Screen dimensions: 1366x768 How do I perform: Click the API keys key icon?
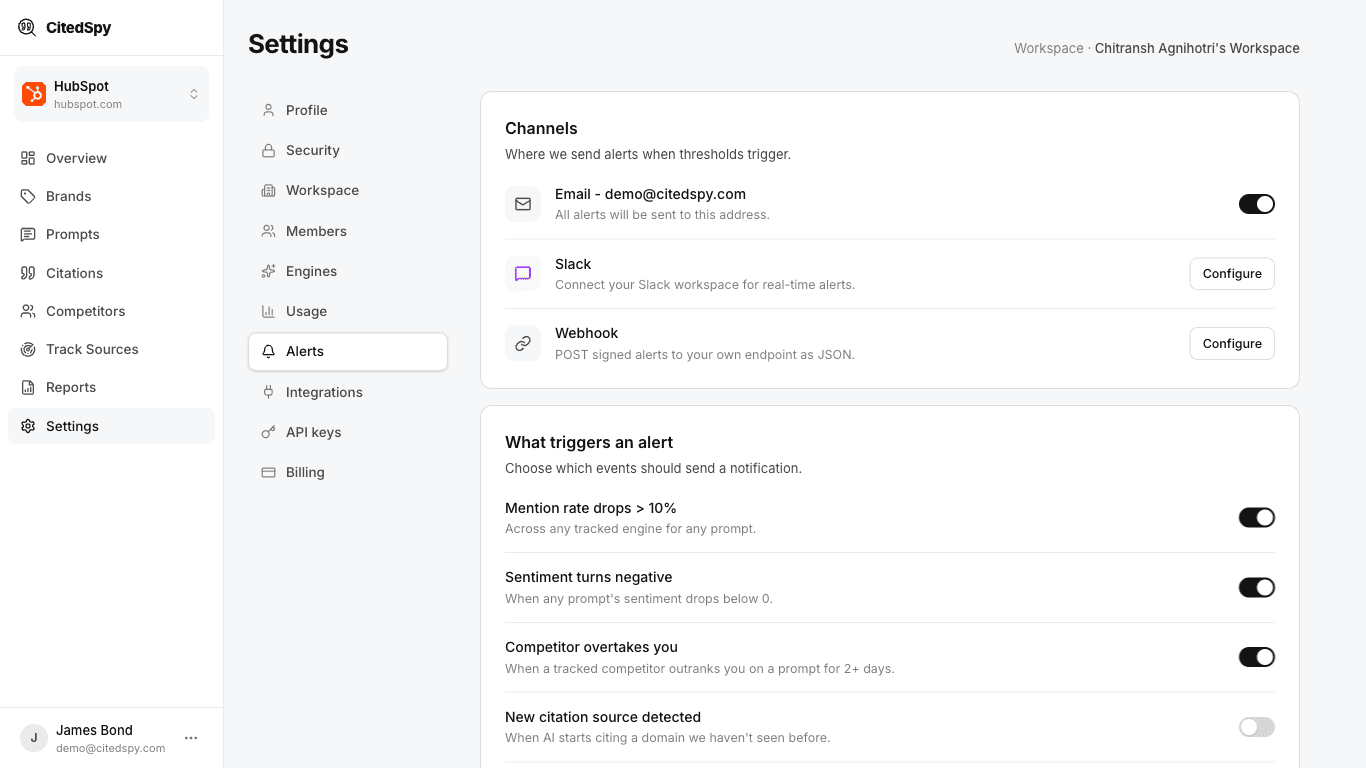(x=268, y=432)
